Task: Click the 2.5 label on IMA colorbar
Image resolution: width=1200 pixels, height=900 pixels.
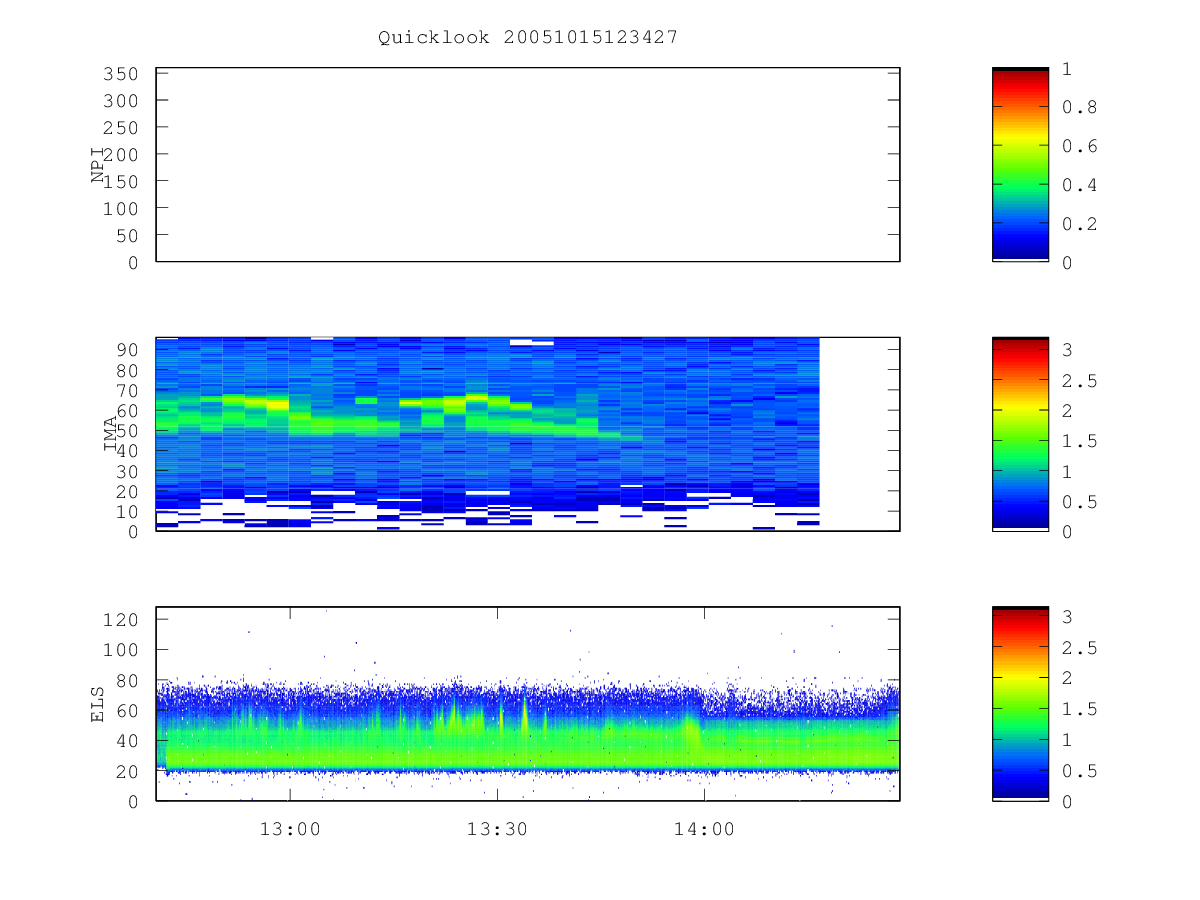Action: point(1078,381)
